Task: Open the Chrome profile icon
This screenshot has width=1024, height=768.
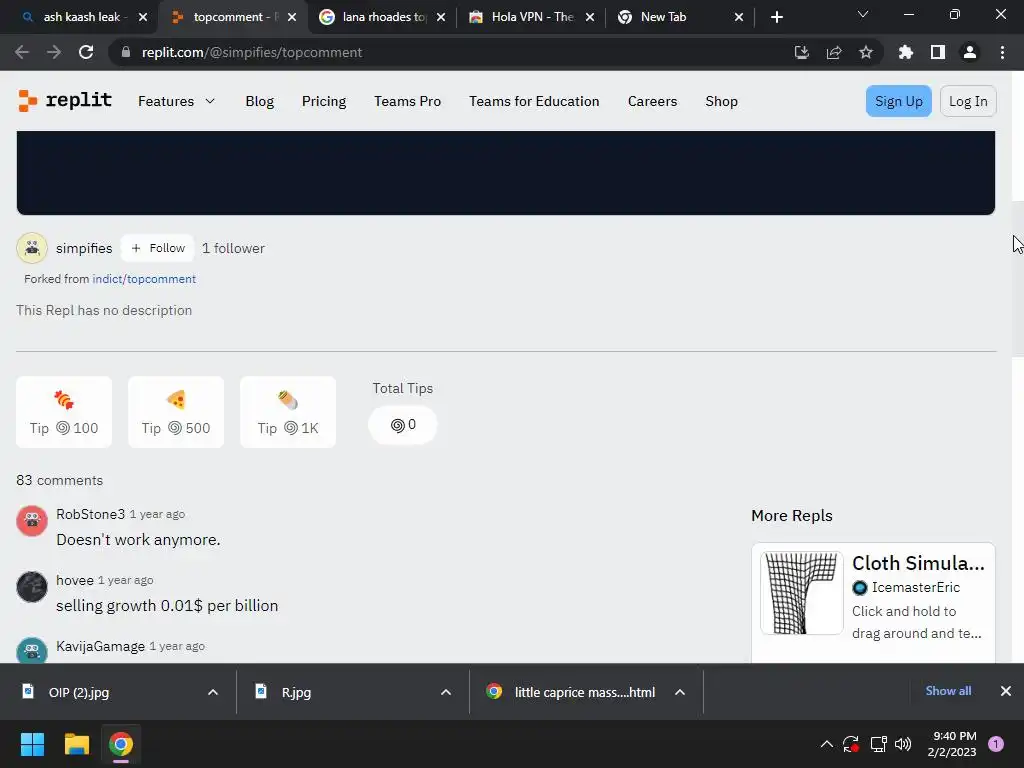Action: 970,52
